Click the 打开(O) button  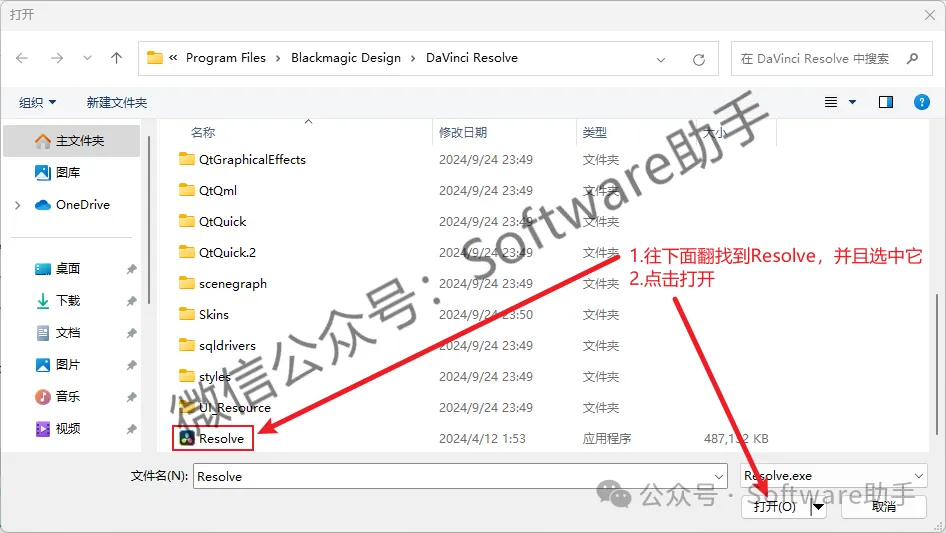point(775,506)
